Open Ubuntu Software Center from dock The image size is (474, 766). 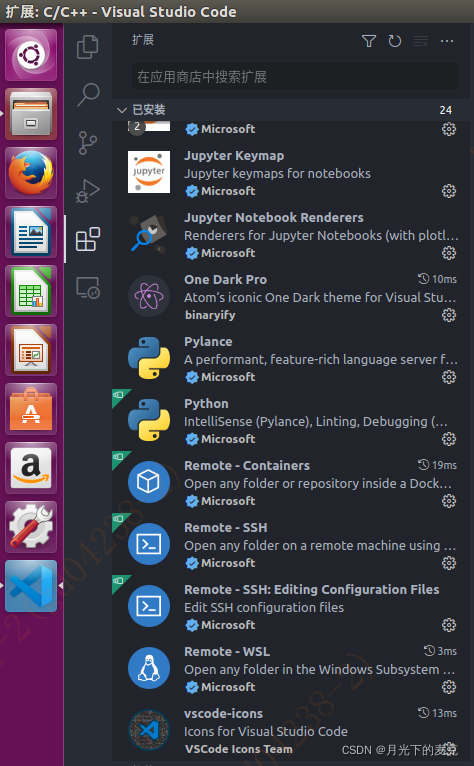point(31,409)
